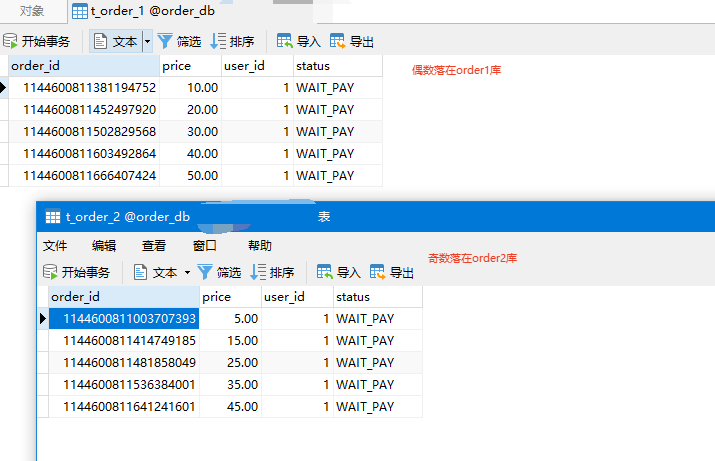715x461 pixels.
Task: Expand the 文本 dropdown arrow in t_order_2 toolbar
Action: tap(187, 273)
